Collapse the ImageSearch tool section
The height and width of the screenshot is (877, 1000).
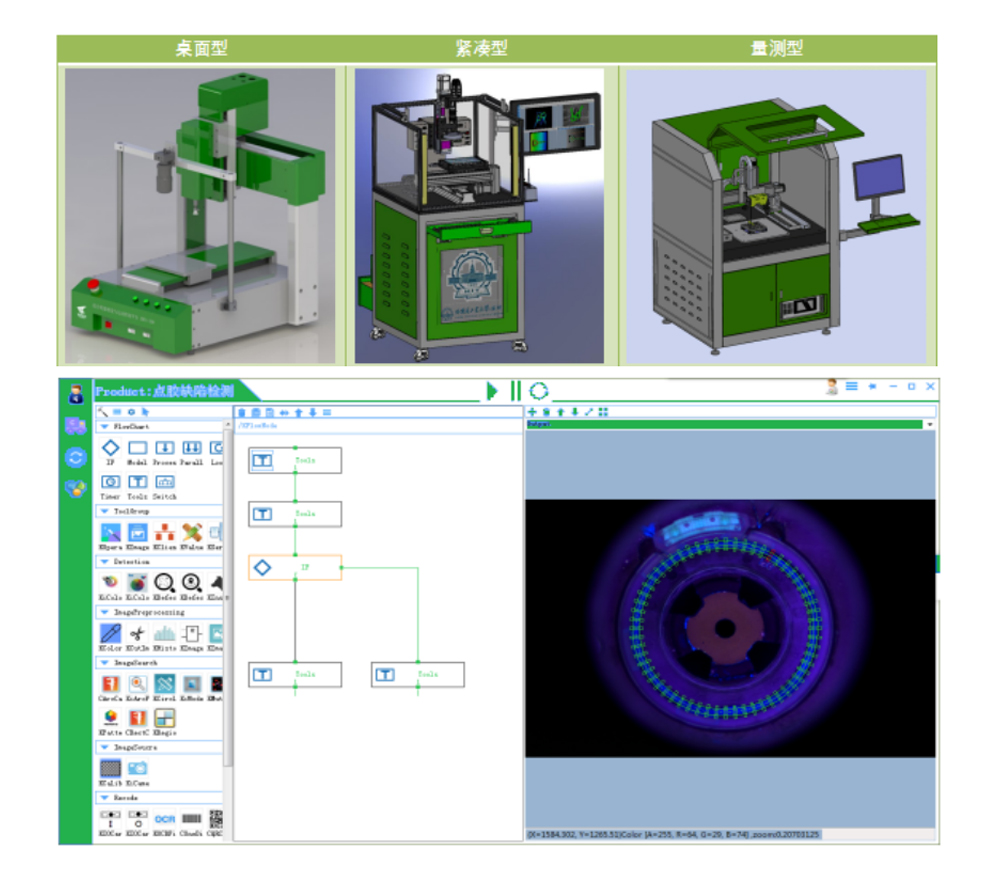pos(105,663)
